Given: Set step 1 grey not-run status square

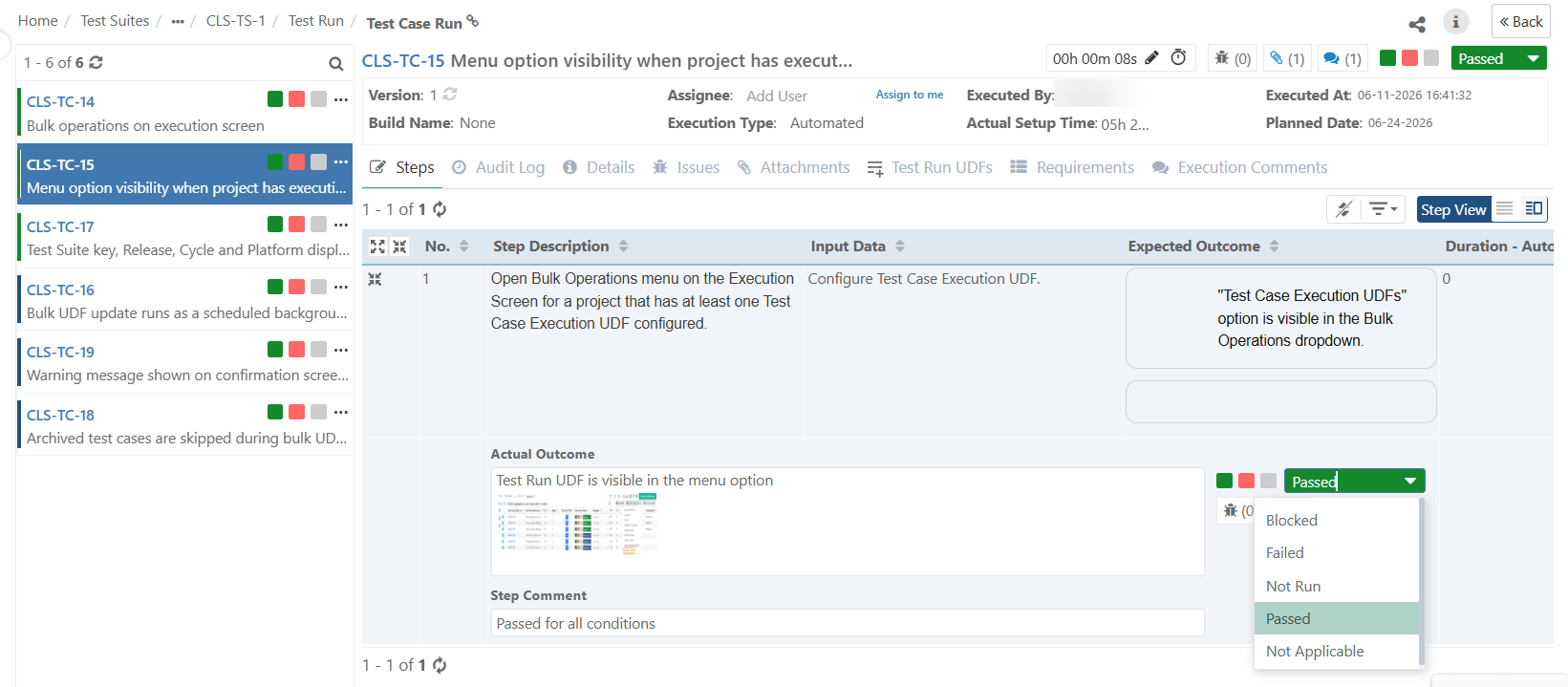Looking at the screenshot, I should tap(1269, 481).
